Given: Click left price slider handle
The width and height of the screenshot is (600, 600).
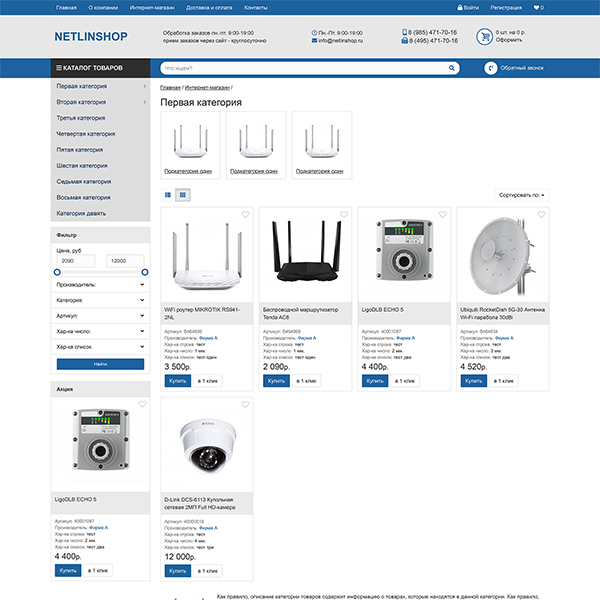Looking at the screenshot, I should [57, 272].
